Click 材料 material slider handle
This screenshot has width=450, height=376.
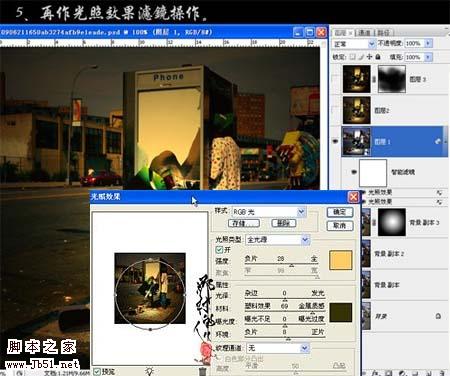[312, 313]
